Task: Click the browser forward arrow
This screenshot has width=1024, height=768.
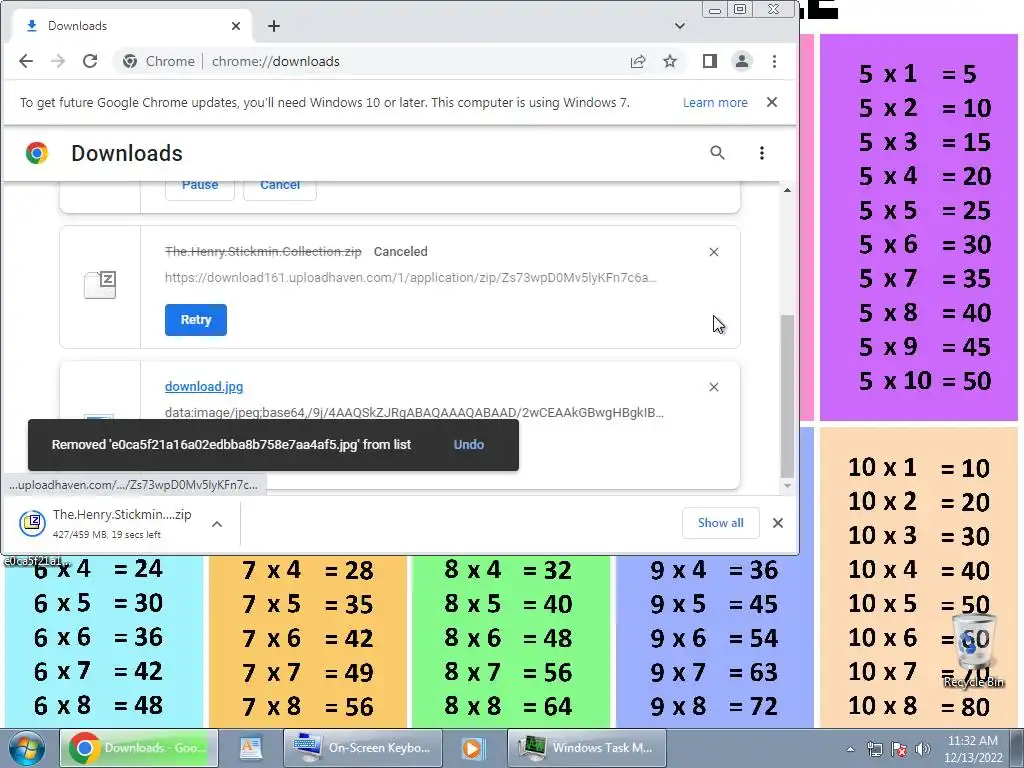Action: [58, 61]
